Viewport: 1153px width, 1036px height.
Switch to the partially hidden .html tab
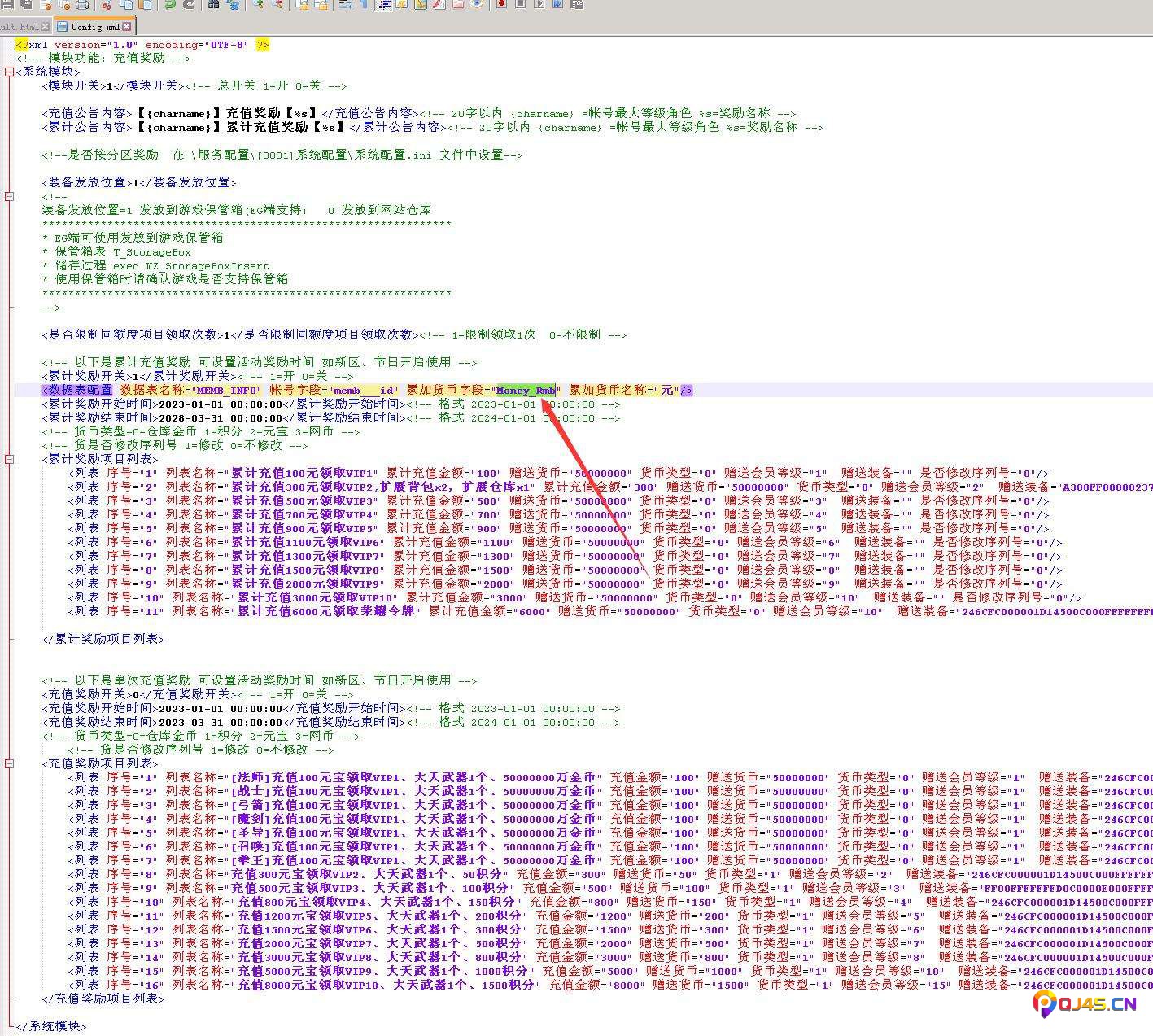pos(18,27)
